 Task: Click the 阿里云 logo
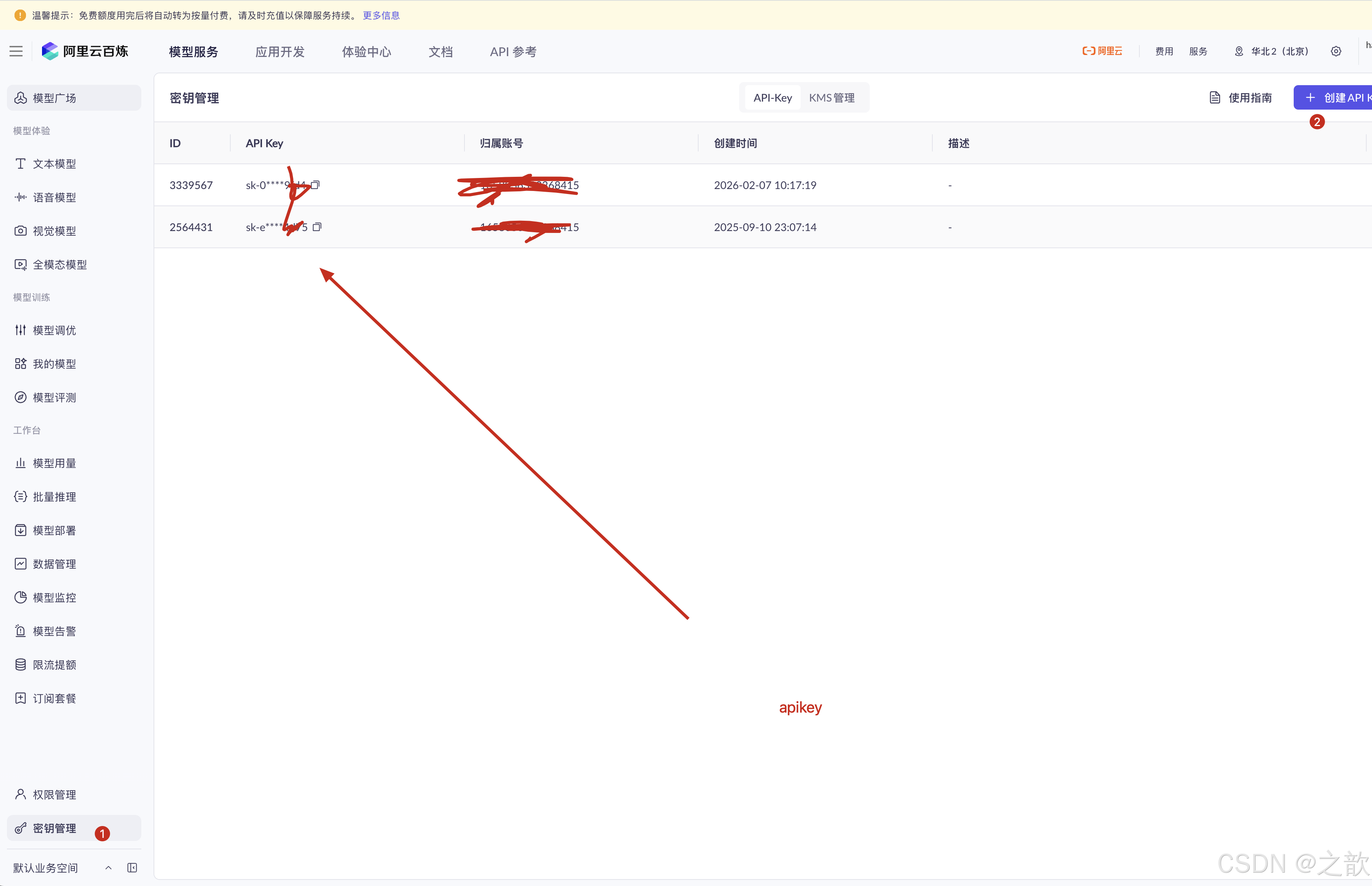click(x=1102, y=51)
